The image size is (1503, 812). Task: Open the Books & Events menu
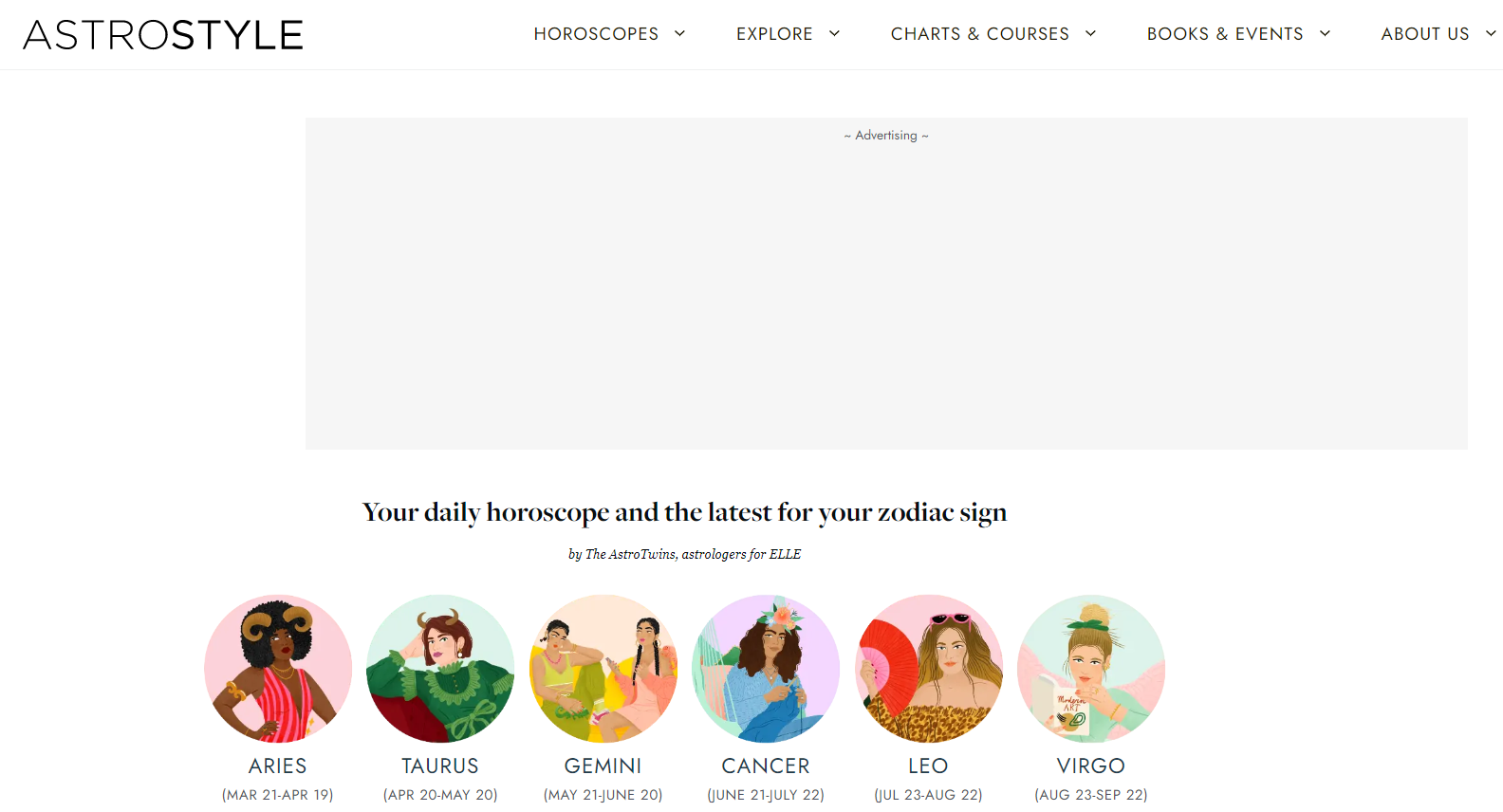coord(1225,34)
